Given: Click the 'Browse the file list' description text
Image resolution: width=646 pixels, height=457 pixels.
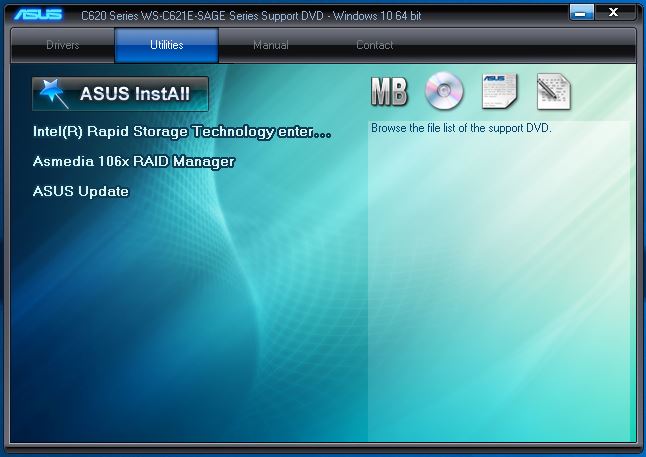Looking at the screenshot, I should coord(461,128).
